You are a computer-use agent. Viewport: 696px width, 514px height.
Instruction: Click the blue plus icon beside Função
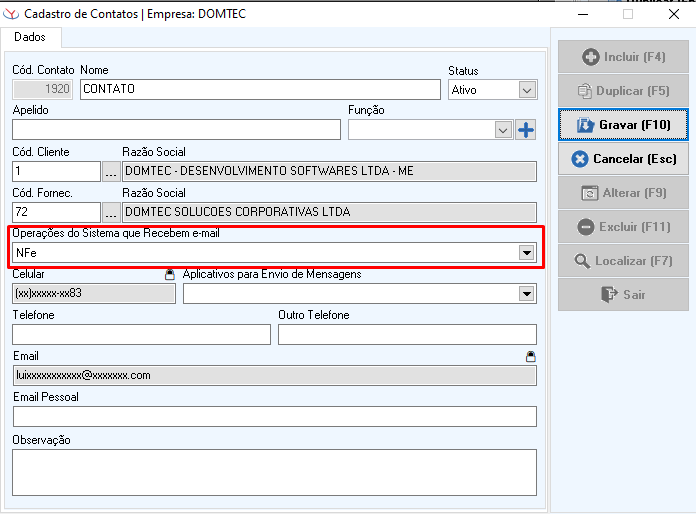click(x=526, y=129)
